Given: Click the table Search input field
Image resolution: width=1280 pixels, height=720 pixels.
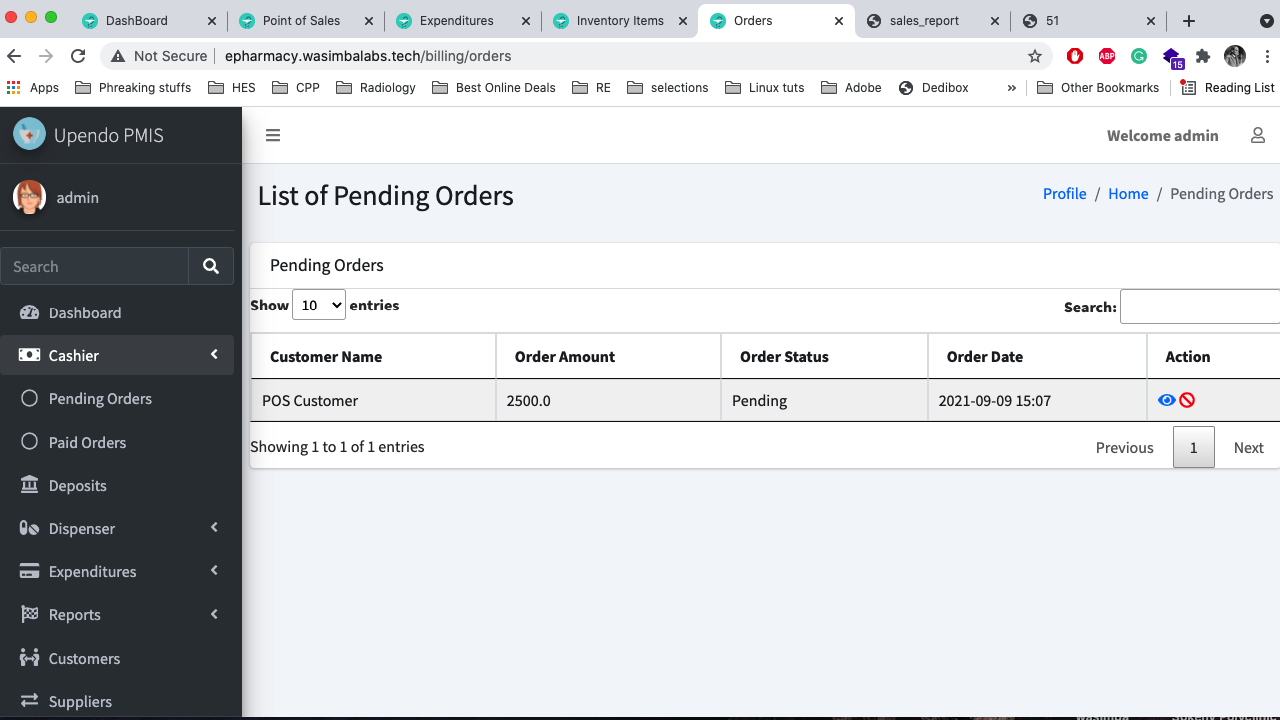Looking at the screenshot, I should (x=1199, y=307).
